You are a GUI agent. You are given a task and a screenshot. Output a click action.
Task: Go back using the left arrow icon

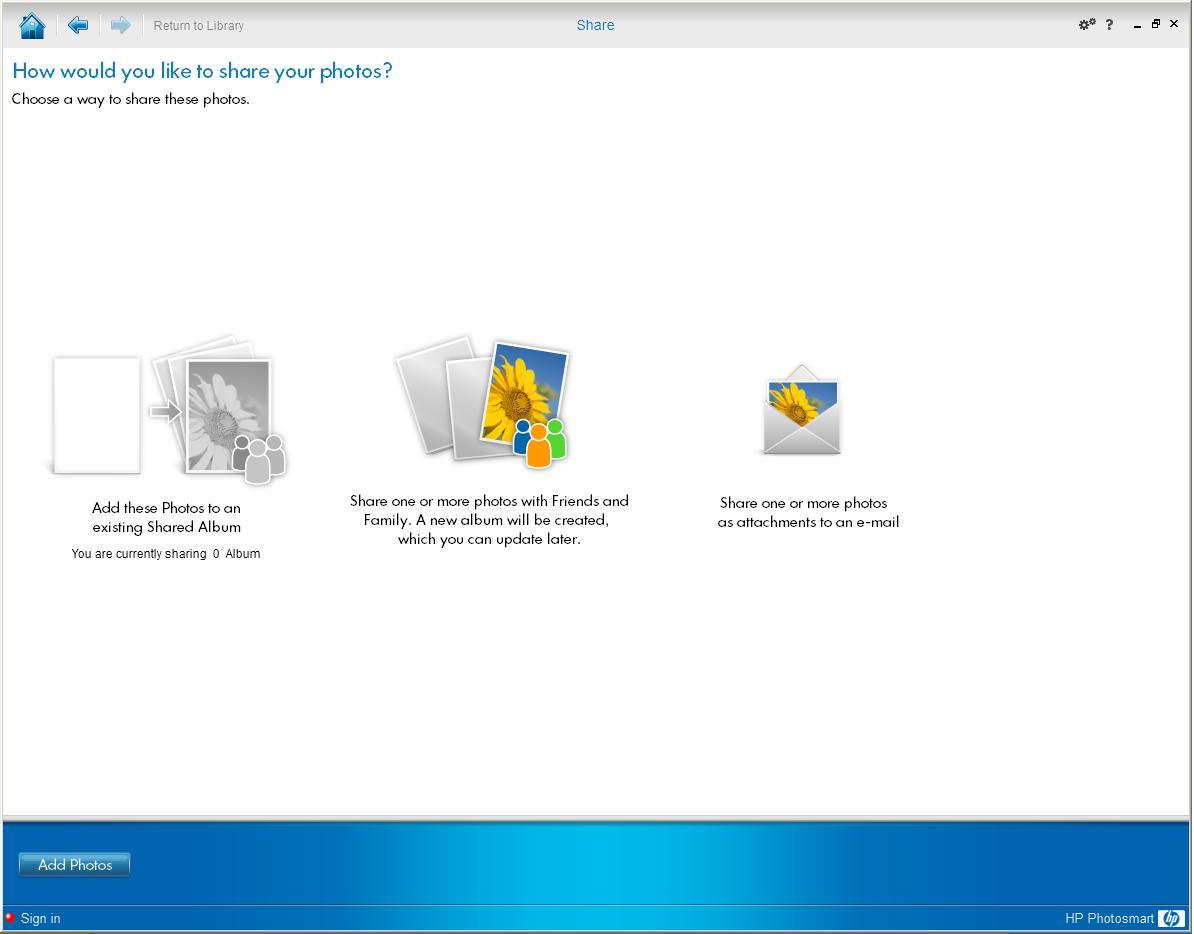click(x=77, y=25)
